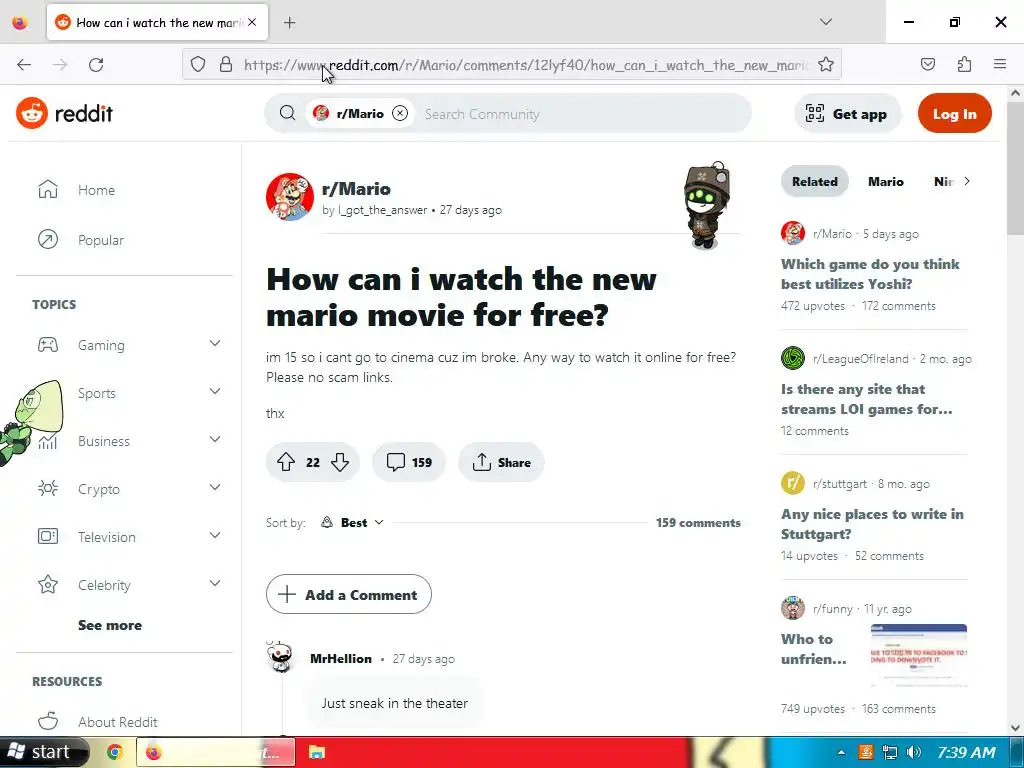Click the Celebrity star icon
This screenshot has width=1024, height=768.
click(48, 584)
